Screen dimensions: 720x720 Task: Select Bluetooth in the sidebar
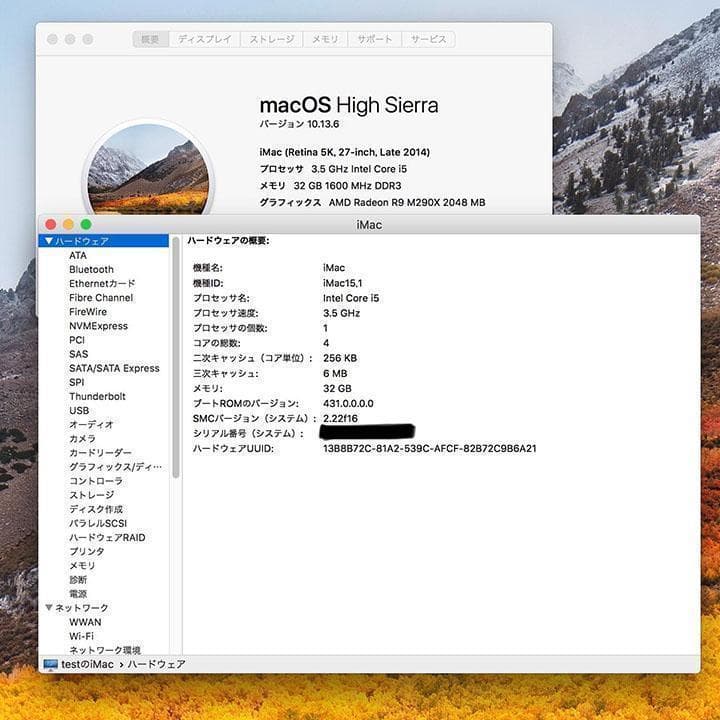[91, 270]
